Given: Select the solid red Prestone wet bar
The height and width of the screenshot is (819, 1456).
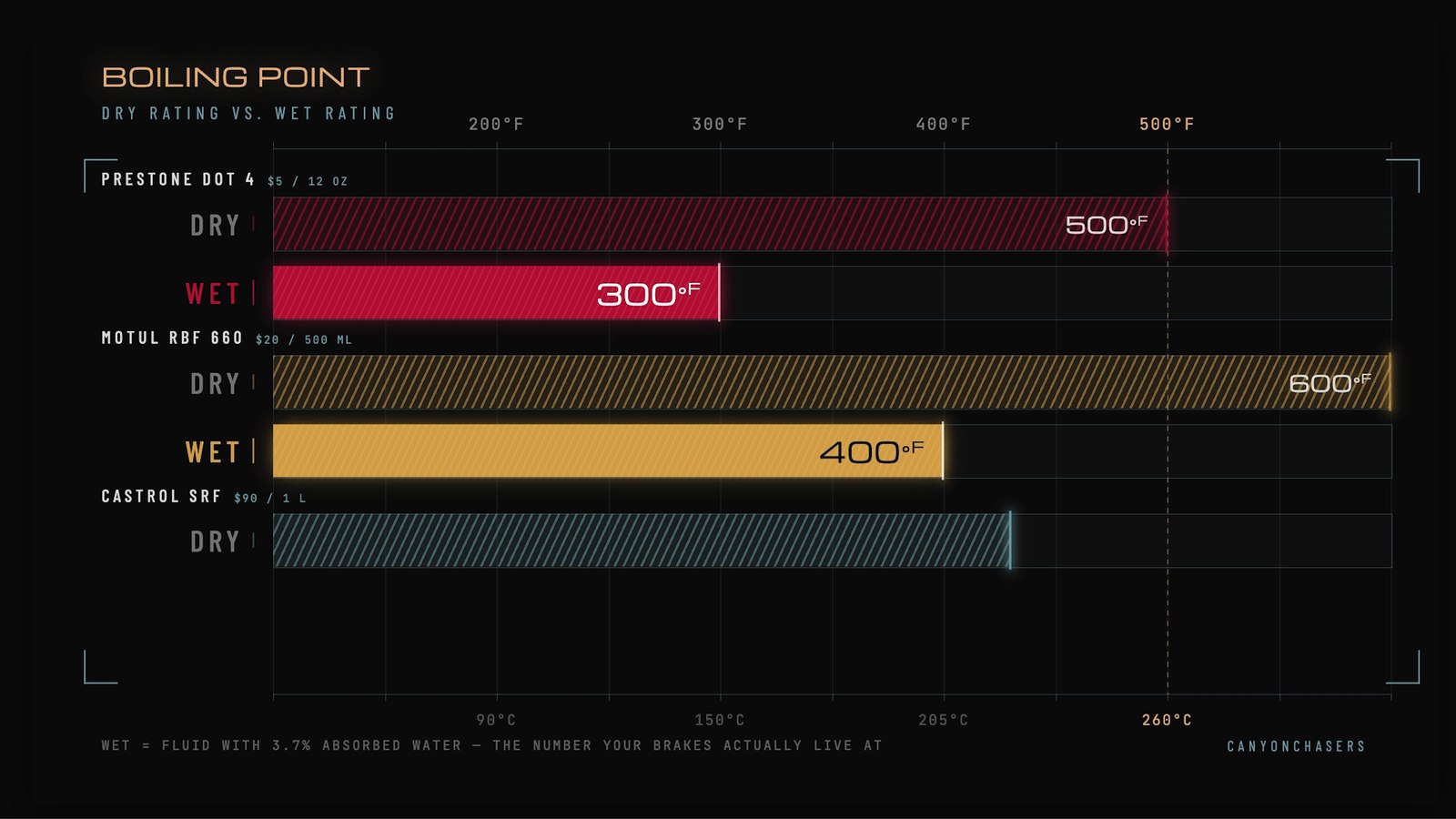Looking at the screenshot, I should click(x=496, y=293).
